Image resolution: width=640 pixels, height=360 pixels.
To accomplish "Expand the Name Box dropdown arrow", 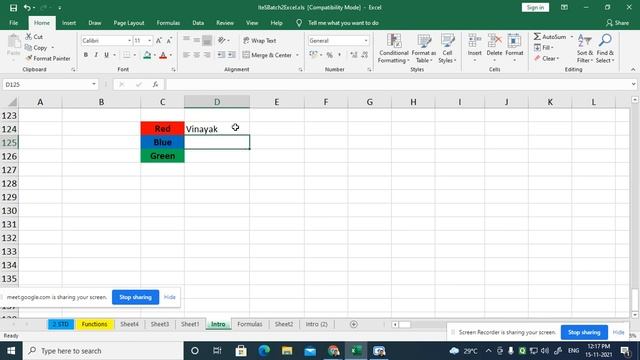I will pos(94,84).
